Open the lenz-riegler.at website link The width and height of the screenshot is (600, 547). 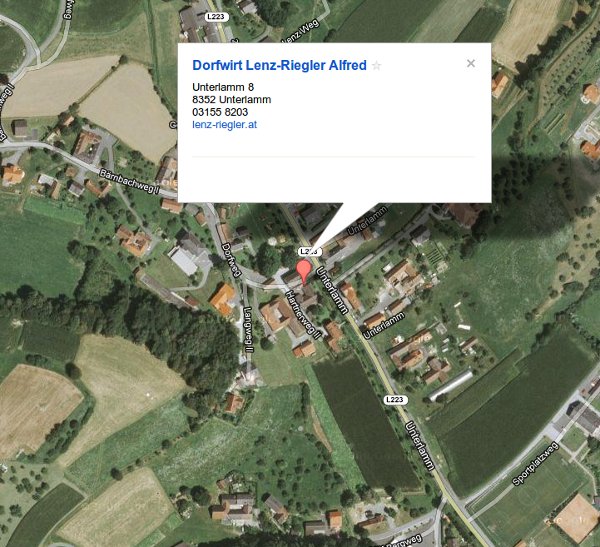point(225,125)
